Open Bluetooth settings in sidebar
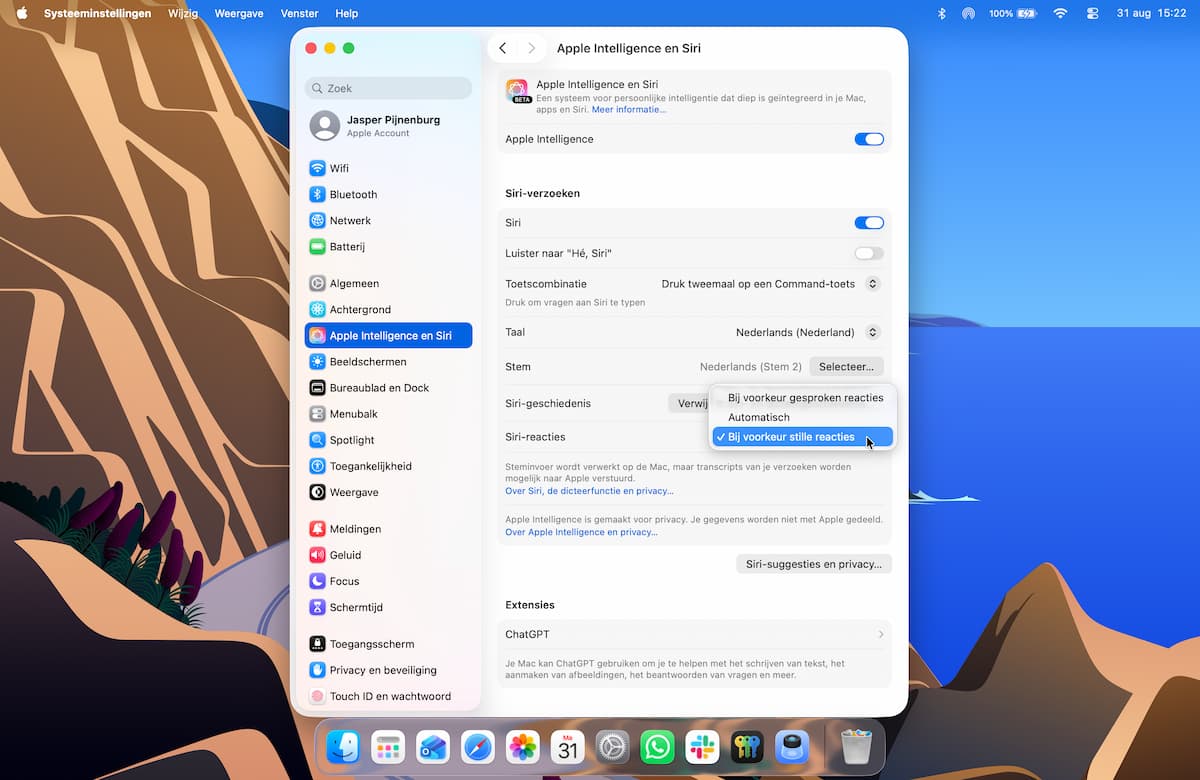Viewport: 1200px width, 780px height. pos(388,194)
